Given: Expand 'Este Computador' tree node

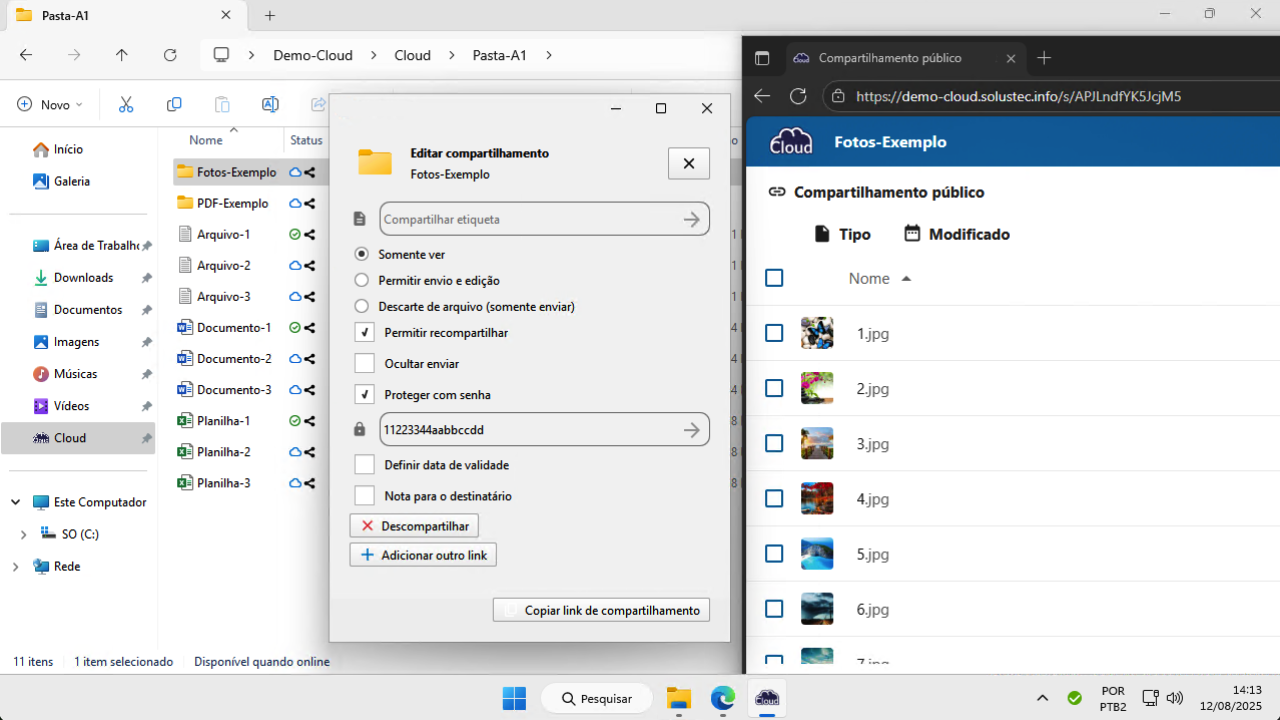Looking at the screenshot, I should [16, 503].
